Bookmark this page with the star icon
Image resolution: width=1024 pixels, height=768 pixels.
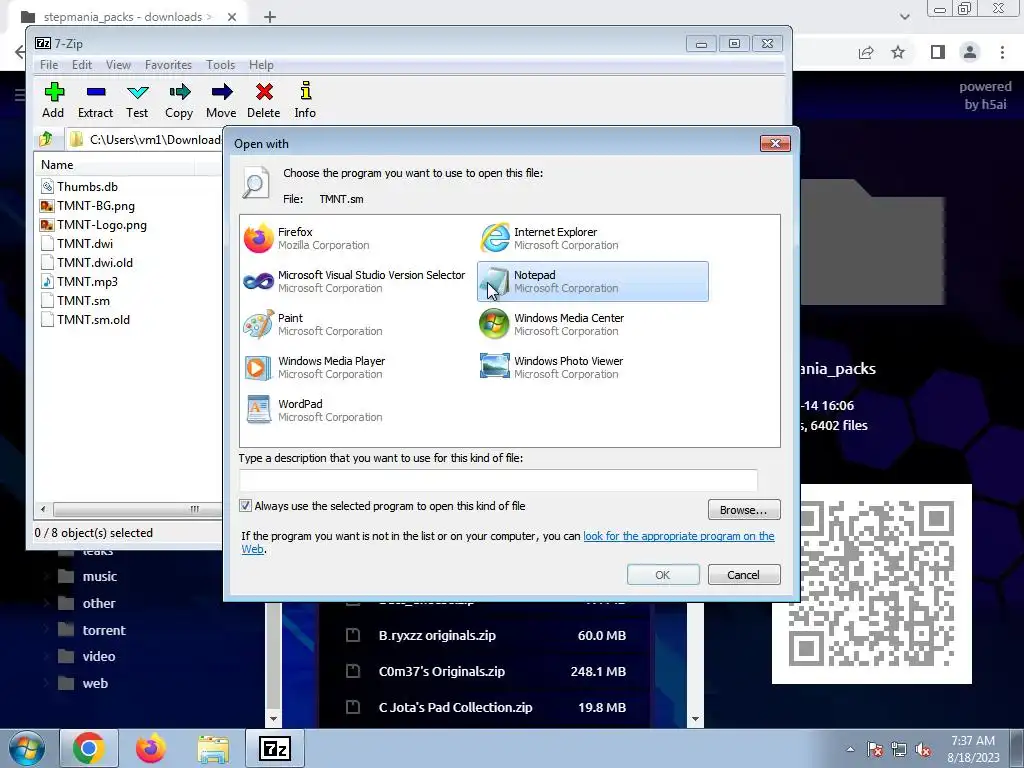tap(898, 52)
